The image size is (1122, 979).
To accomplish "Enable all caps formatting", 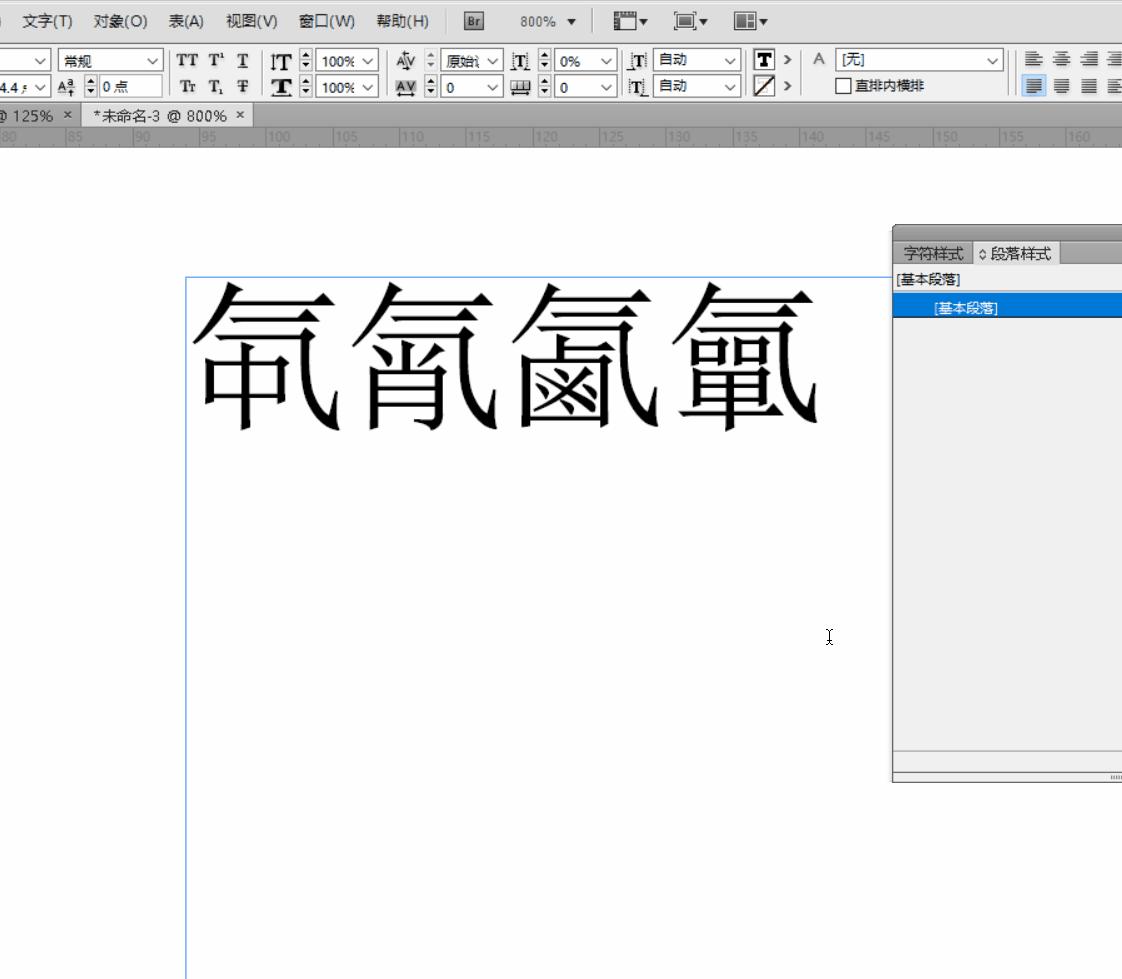I will click(188, 60).
